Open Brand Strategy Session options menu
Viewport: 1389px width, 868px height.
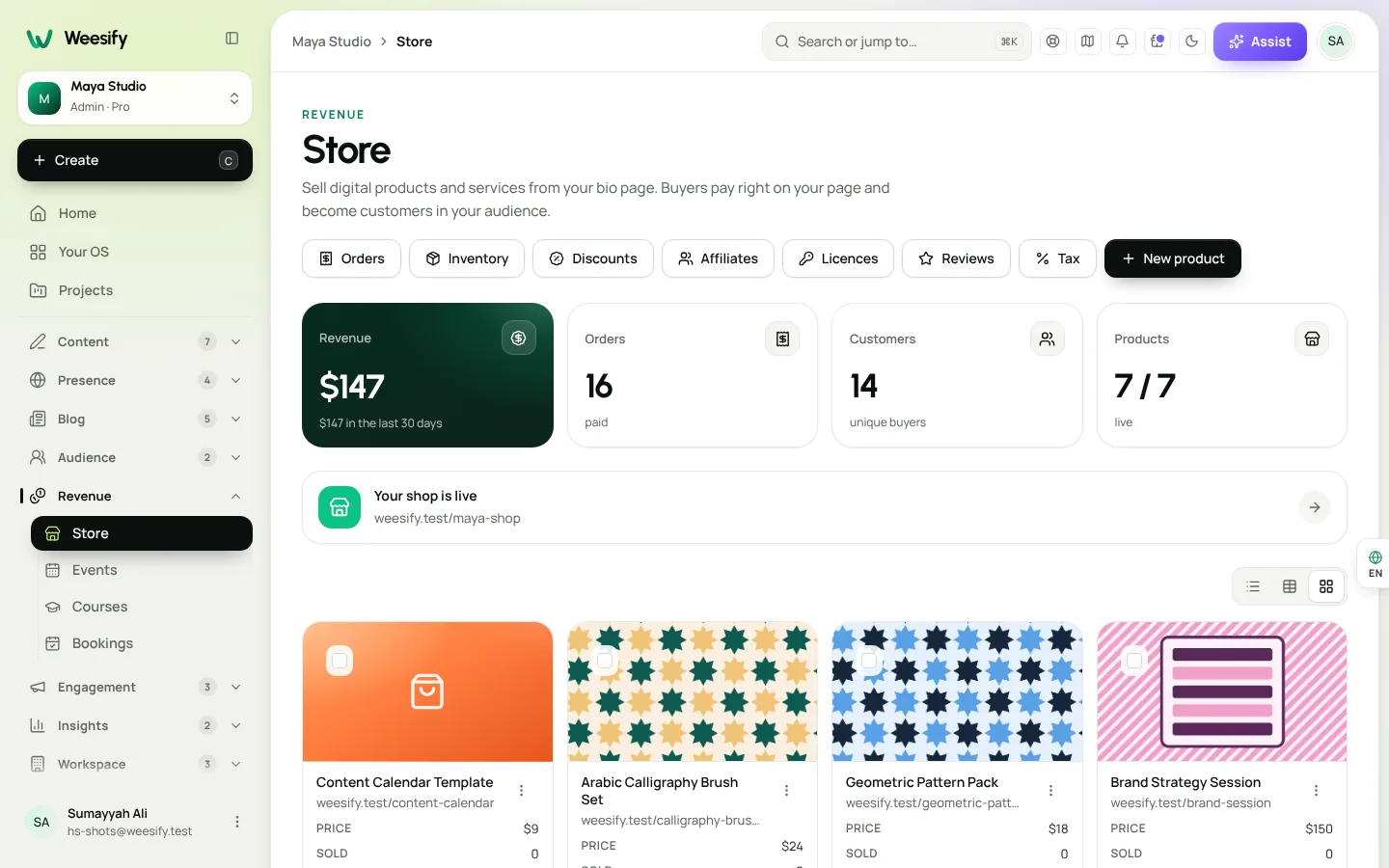pos(1316,791)
